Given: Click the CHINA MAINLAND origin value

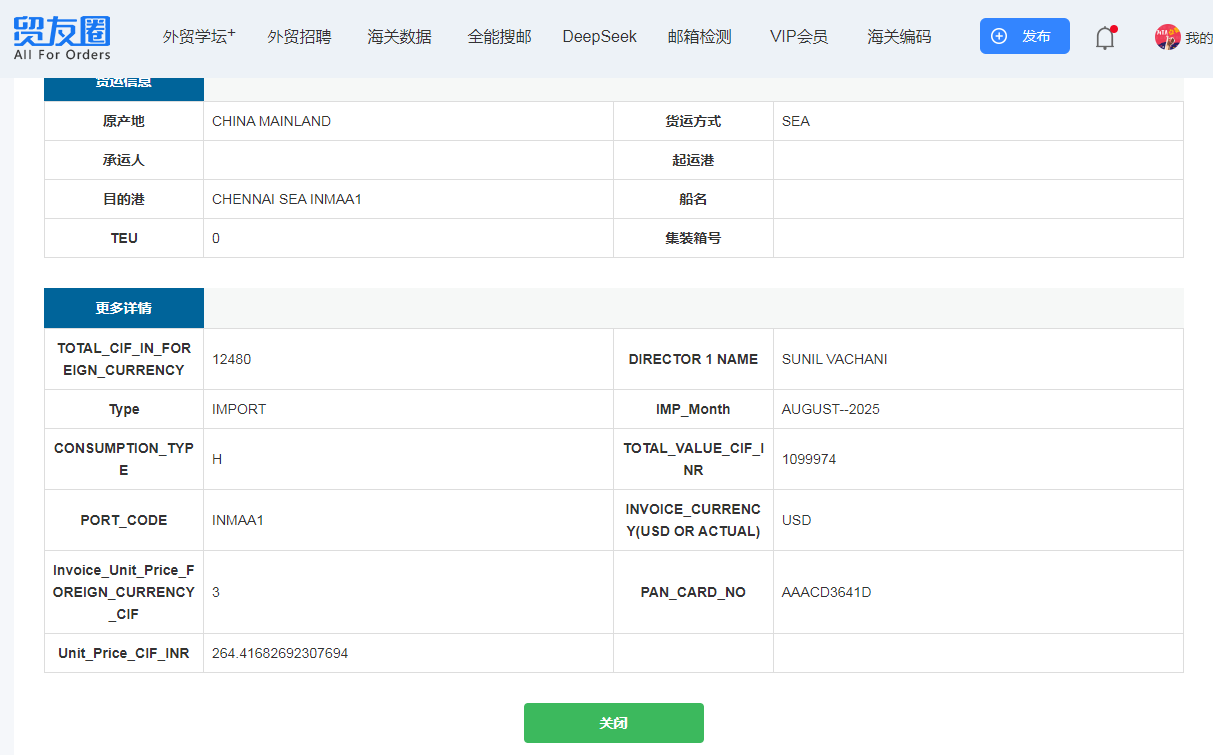Looking at the screenshot, I should coord(271,121).
